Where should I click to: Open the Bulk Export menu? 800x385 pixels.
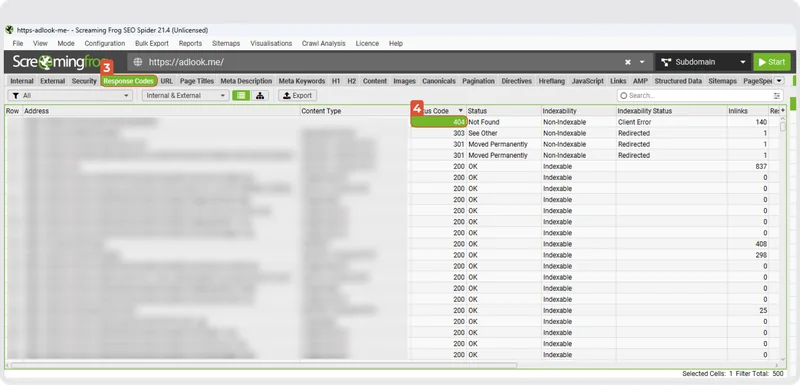tap(152, 43)
